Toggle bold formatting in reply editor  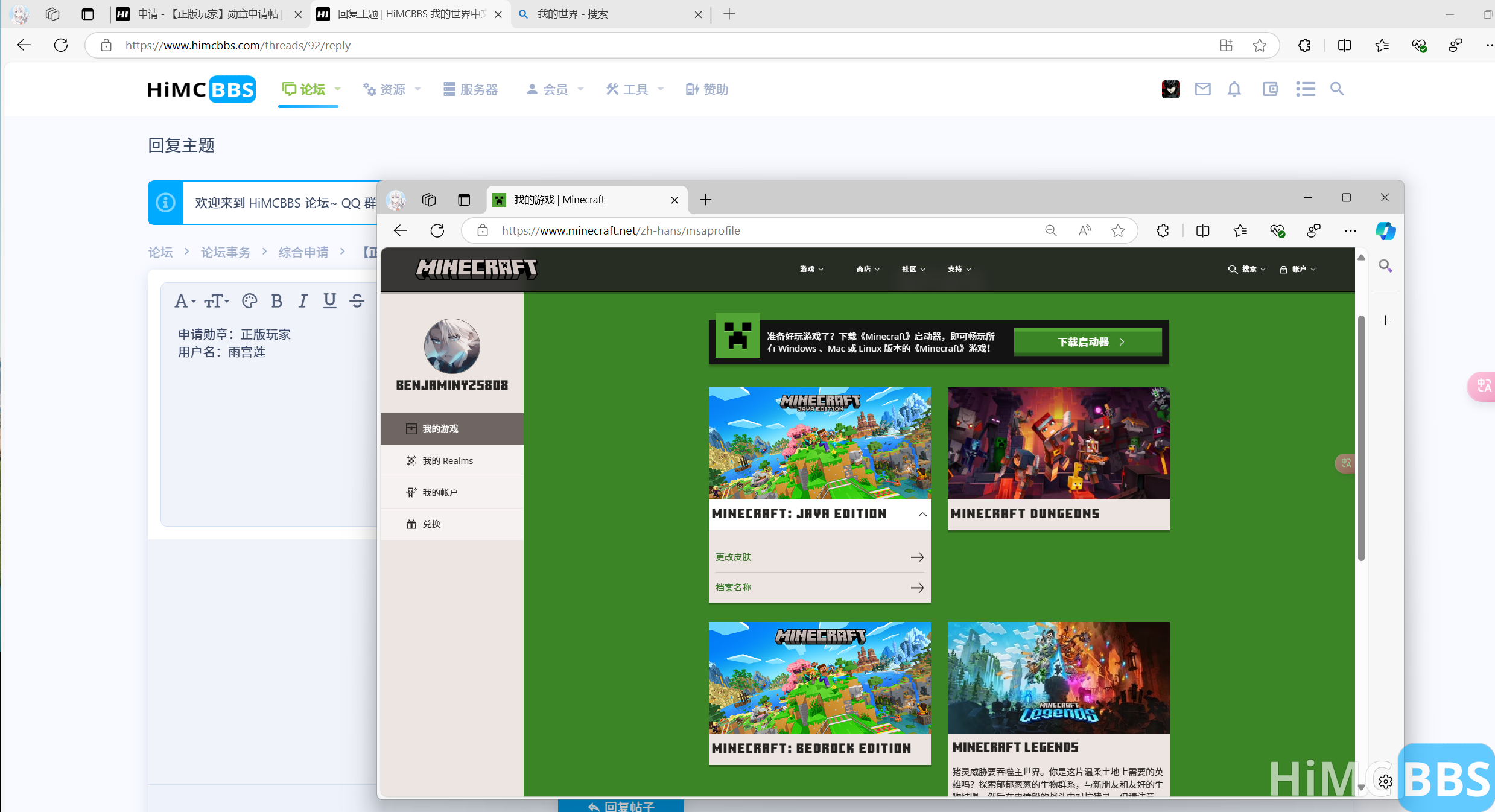coord(276,300)
